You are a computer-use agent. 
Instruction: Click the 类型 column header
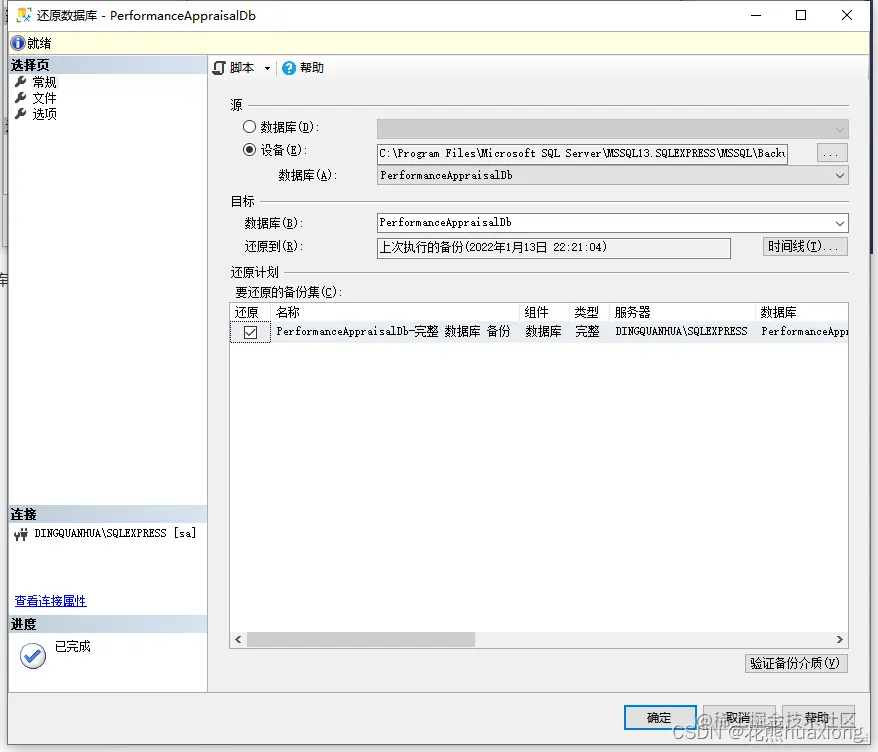(589, 312)
